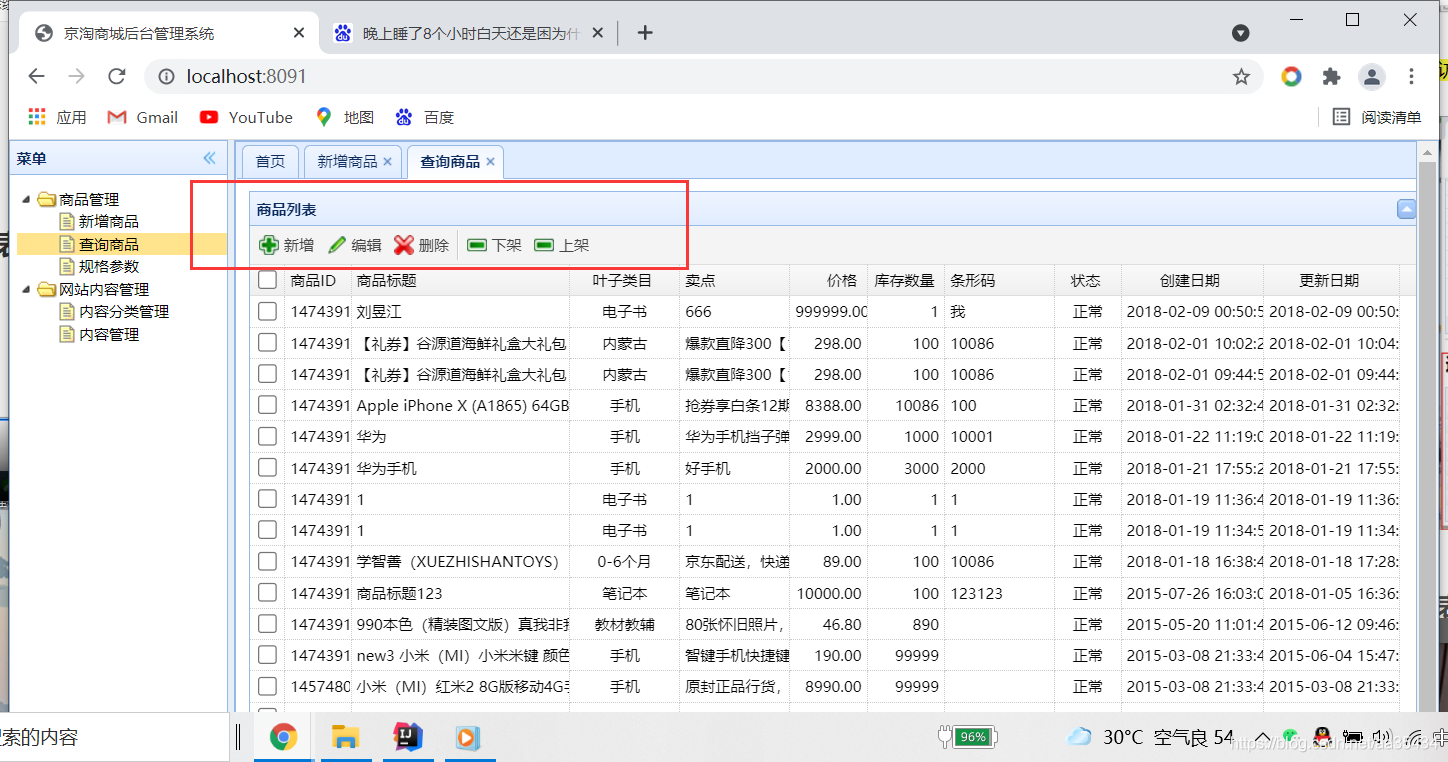
Task: Click the red X 删除 icon
Action: [x=404, y=245]
